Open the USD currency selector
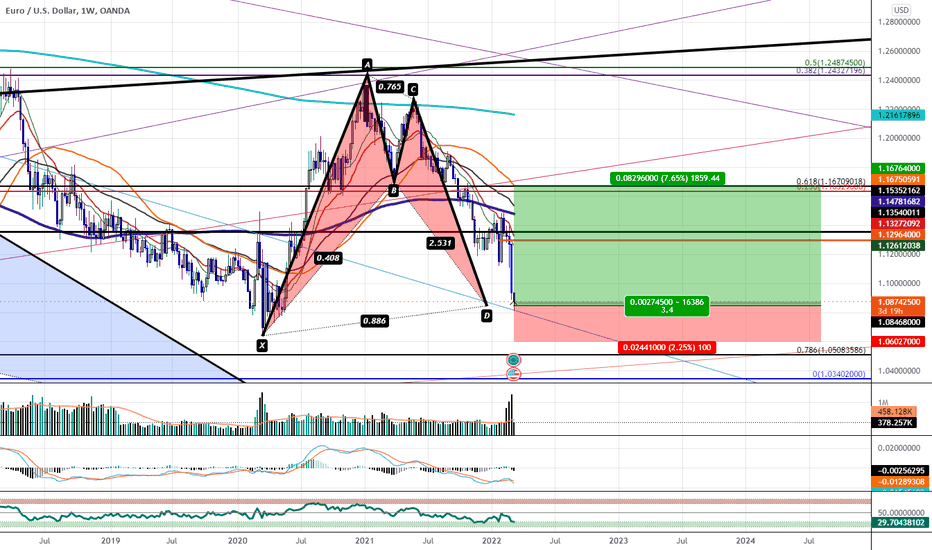932x550 pixels. [902, 10]
